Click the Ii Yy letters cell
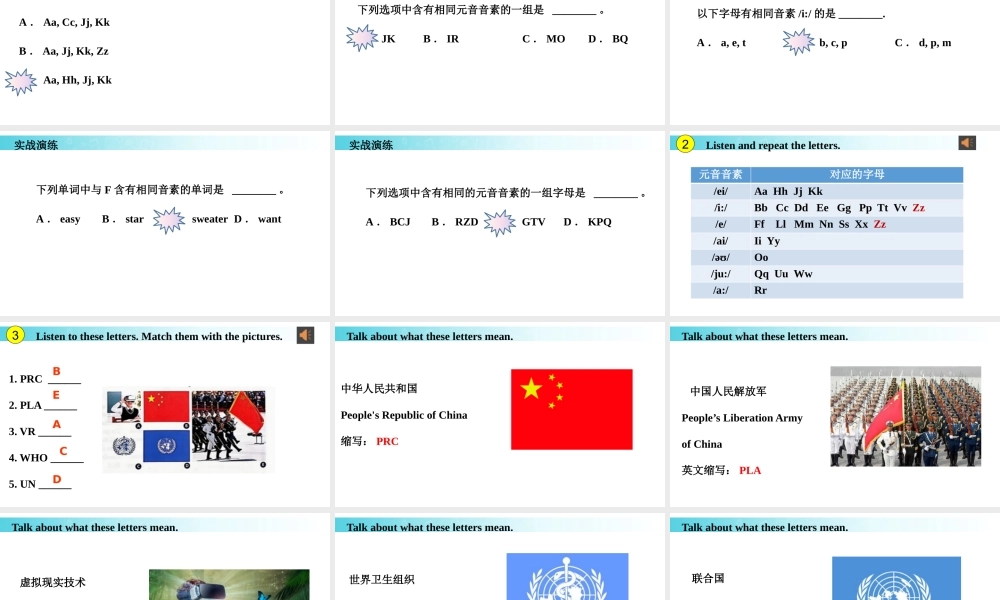The width and height of the screenshot is (1000, 600). point(857,241)
